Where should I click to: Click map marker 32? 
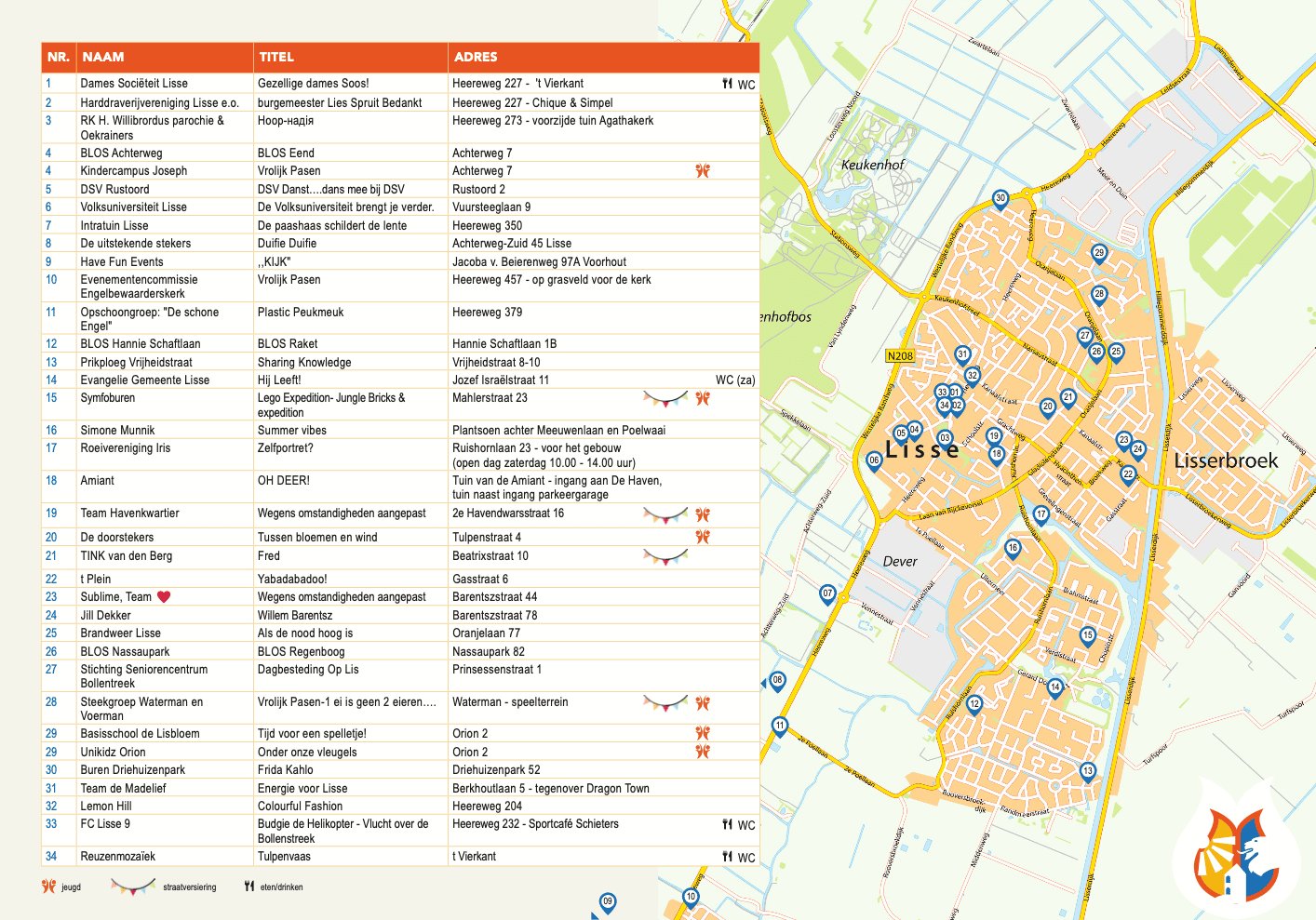click(x=973, y=377)
